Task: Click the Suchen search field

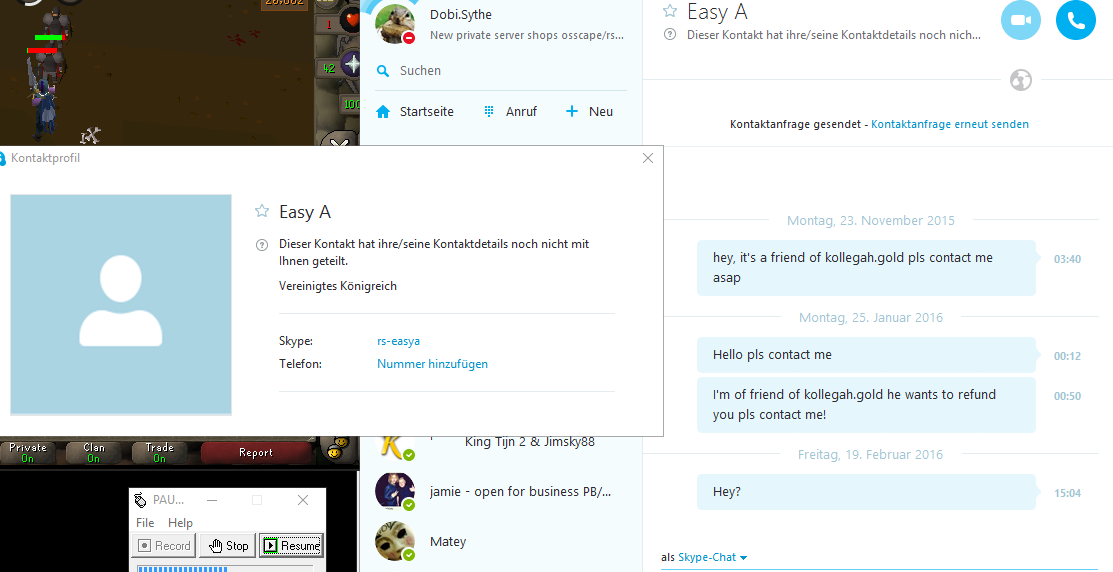Action: [x=500, y=70]
